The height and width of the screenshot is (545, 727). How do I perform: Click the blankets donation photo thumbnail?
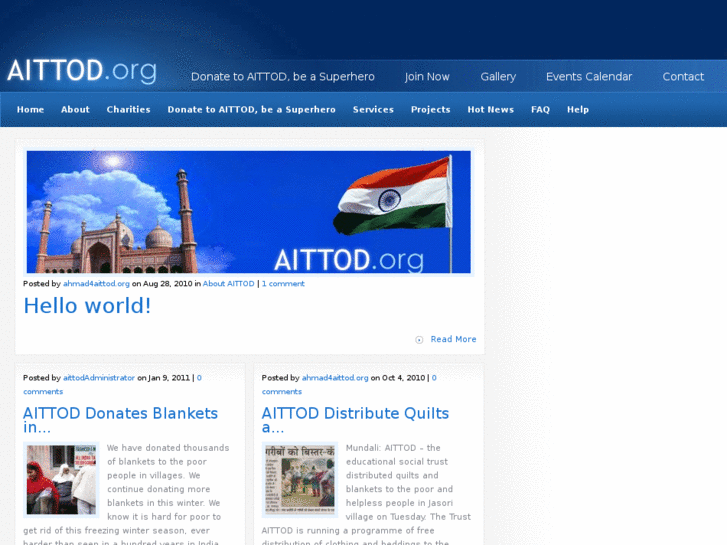click(x=61, y=480)
